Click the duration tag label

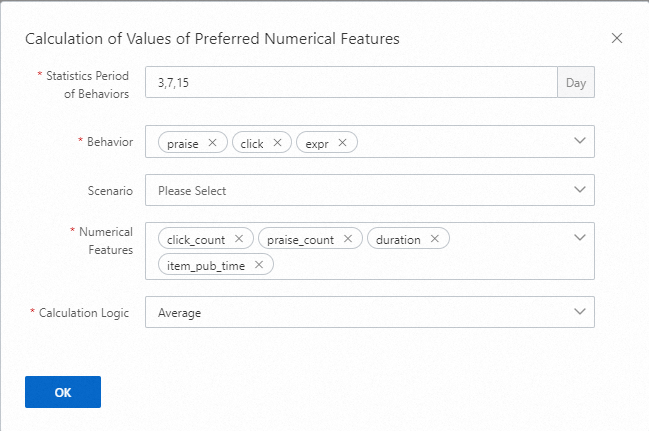pos(398,239)
